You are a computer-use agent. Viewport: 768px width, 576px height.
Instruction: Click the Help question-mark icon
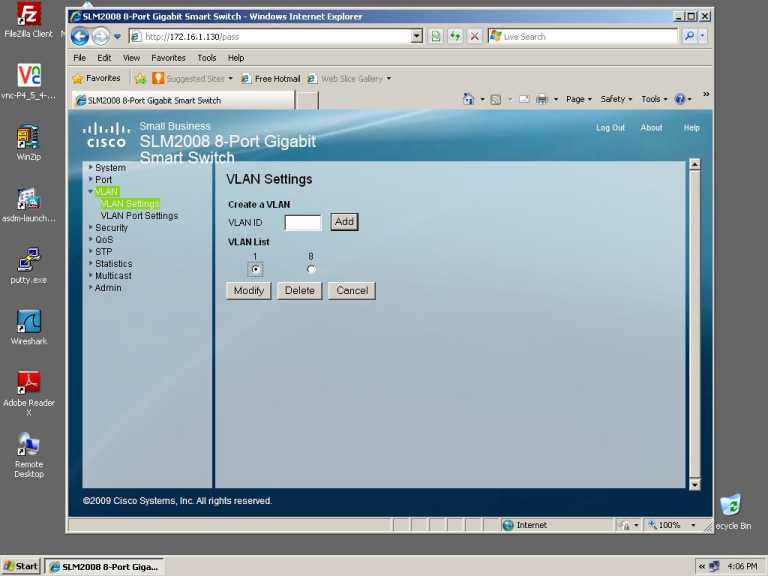[x=680, y=99]
